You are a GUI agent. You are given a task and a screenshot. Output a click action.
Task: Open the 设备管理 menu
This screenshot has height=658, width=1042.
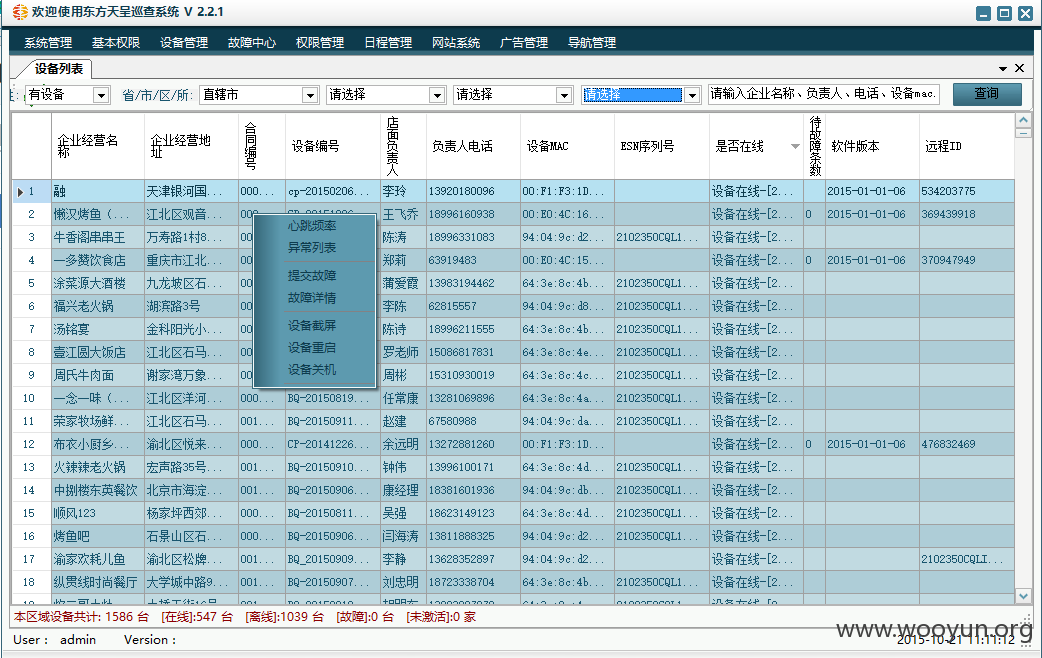[184, 43]
